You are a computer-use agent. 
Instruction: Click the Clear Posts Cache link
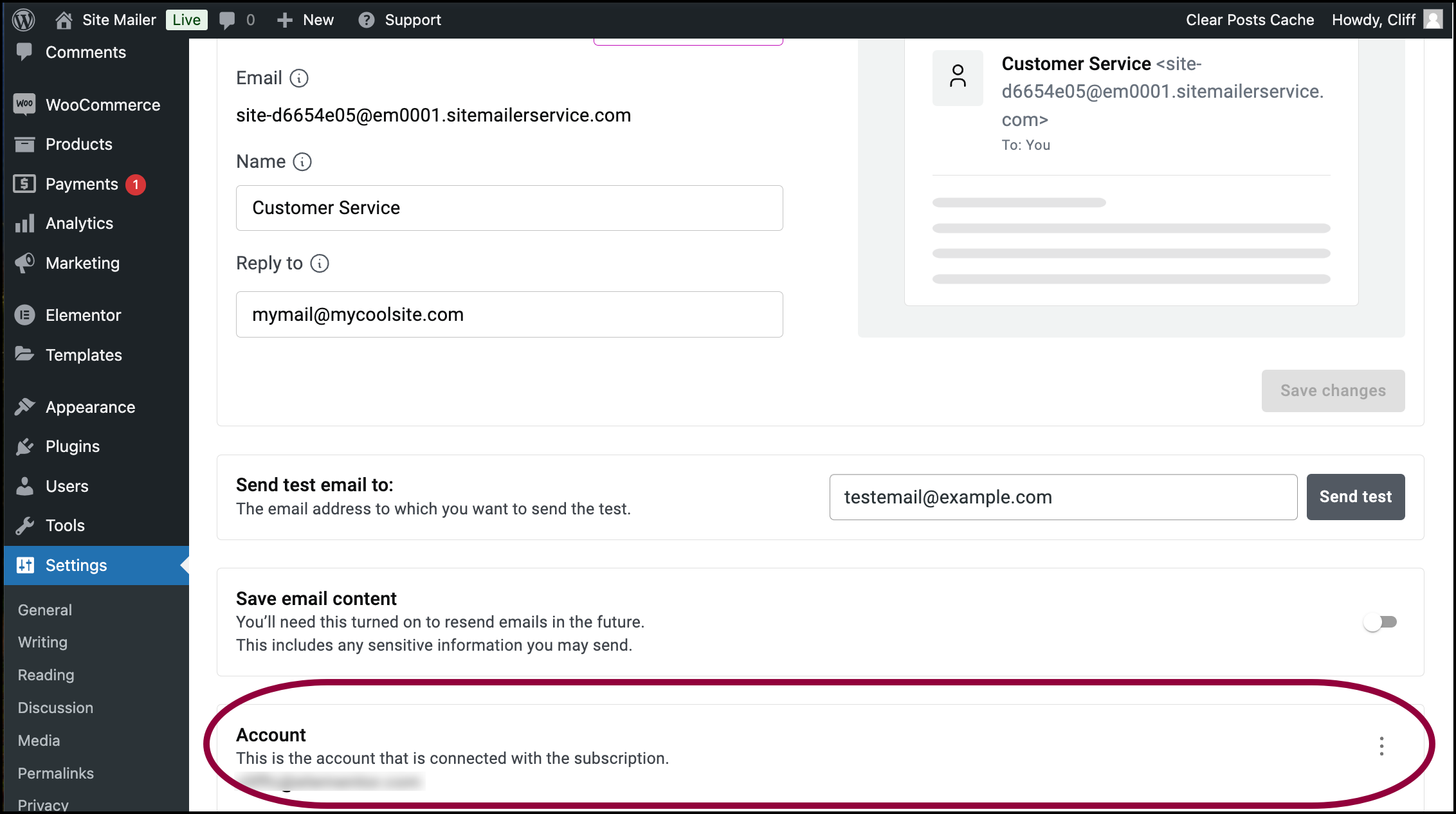[x=1249, y=19]
